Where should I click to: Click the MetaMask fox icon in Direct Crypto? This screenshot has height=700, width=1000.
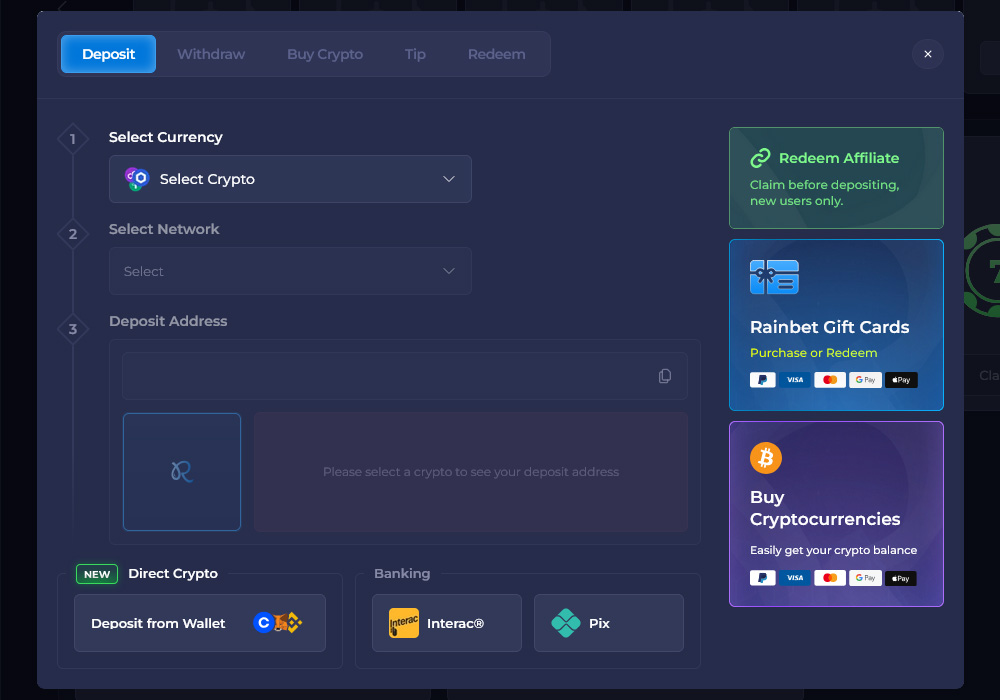tap(280, 622)
